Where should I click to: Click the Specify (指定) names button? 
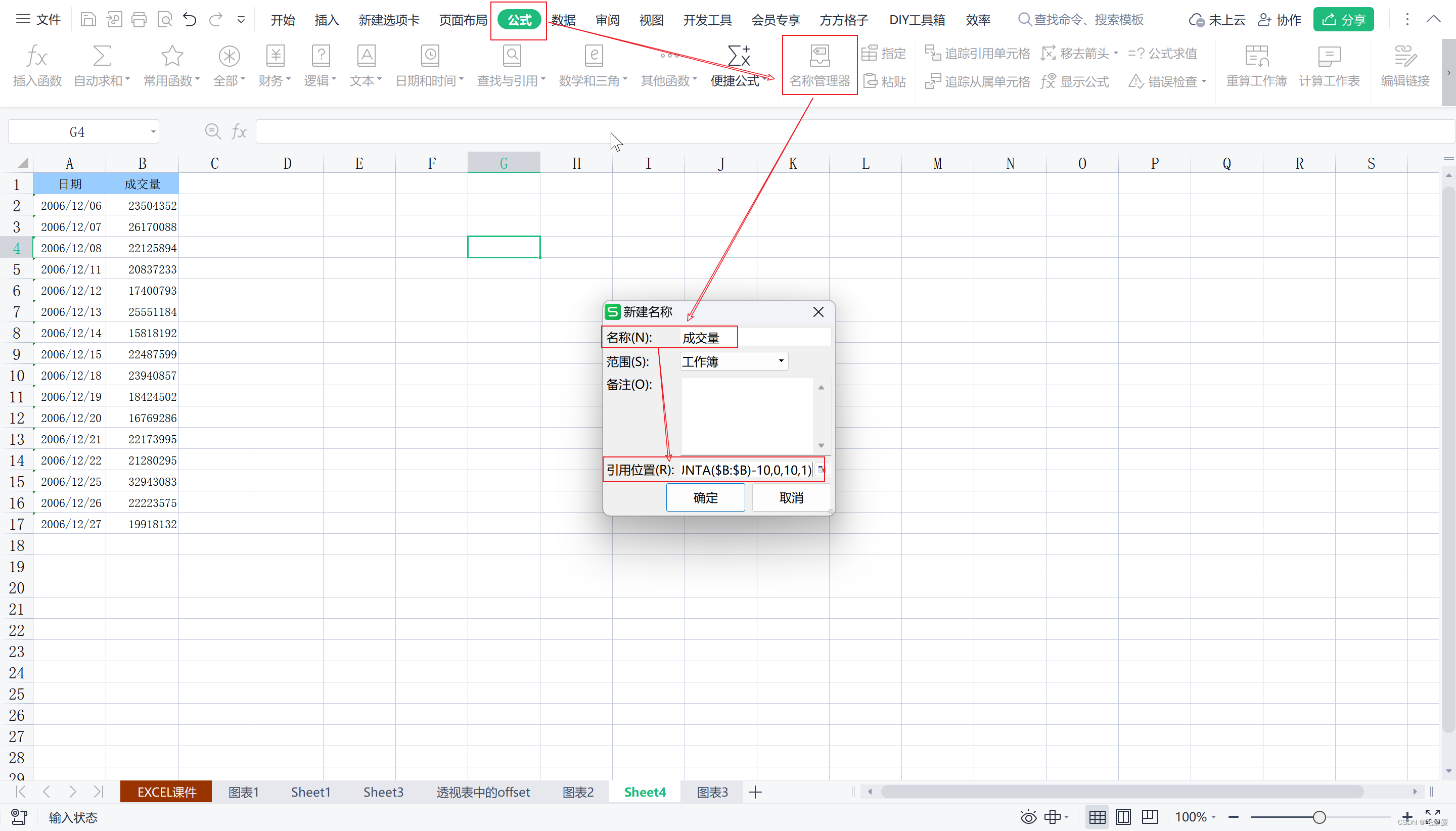point(884,53)
